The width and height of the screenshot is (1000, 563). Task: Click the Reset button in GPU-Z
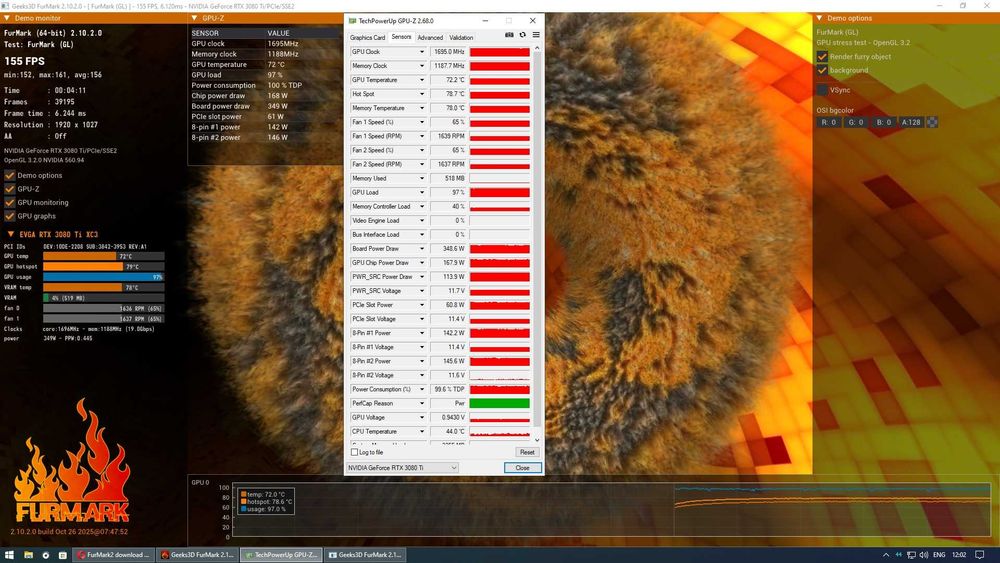(x=527, y=452)
